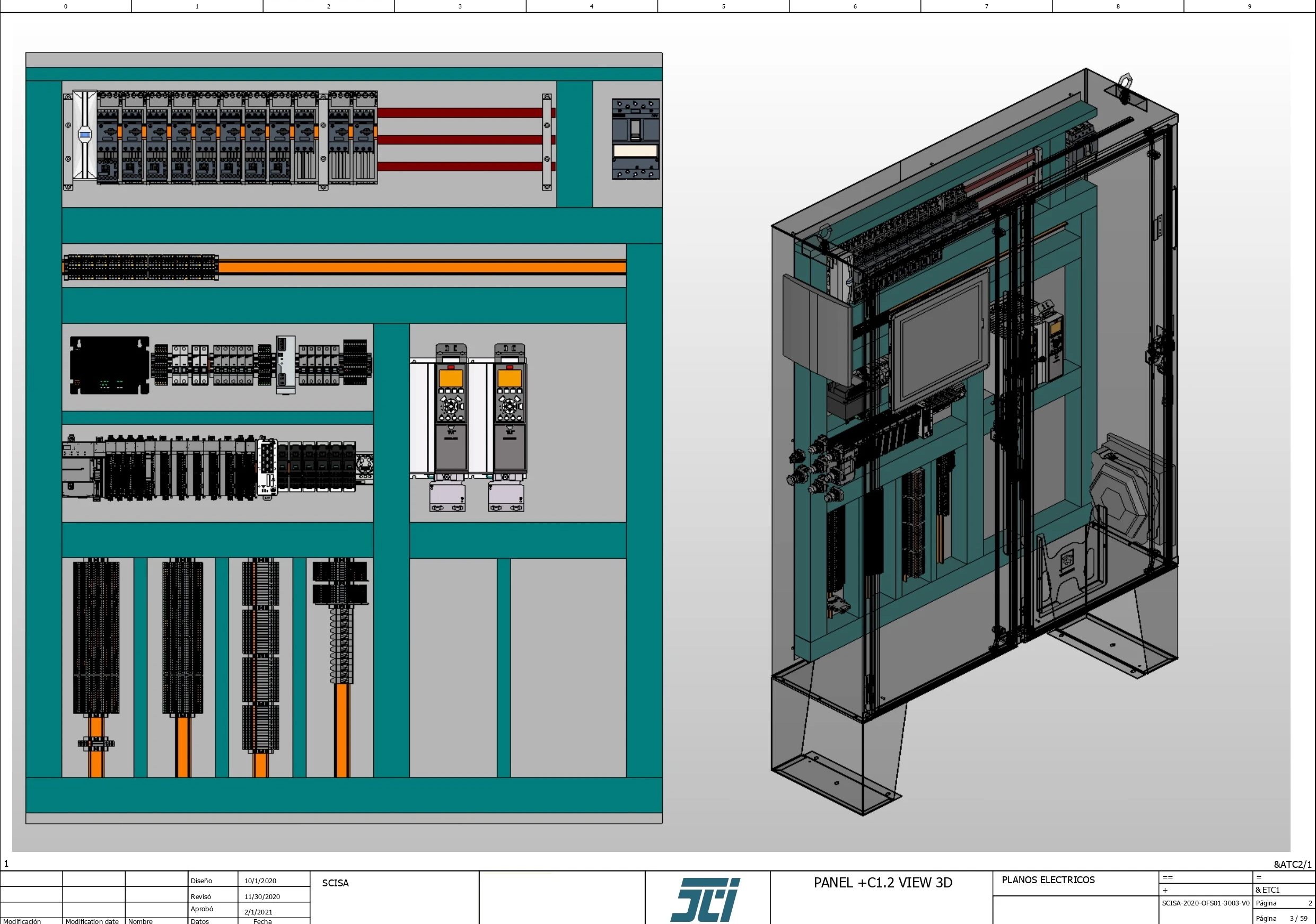Click the left variable frequency drive's orange display
This screenshot has height=924, width=1316.
pyautogui.click(x=451, y=378)
